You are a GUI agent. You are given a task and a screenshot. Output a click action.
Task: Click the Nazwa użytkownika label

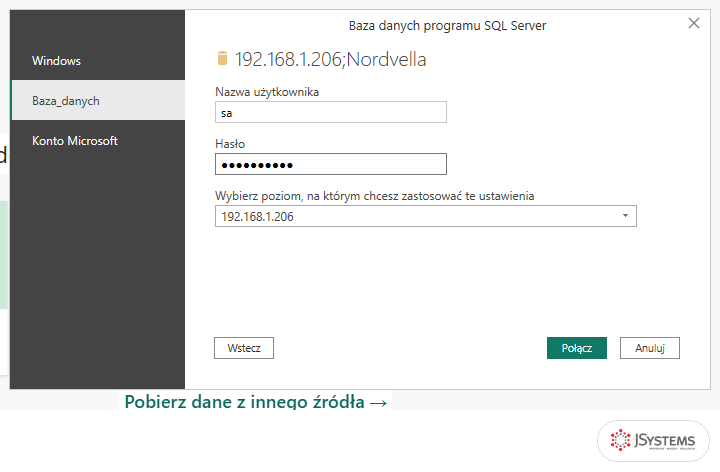pyautogui.click(x=267, y=92)
